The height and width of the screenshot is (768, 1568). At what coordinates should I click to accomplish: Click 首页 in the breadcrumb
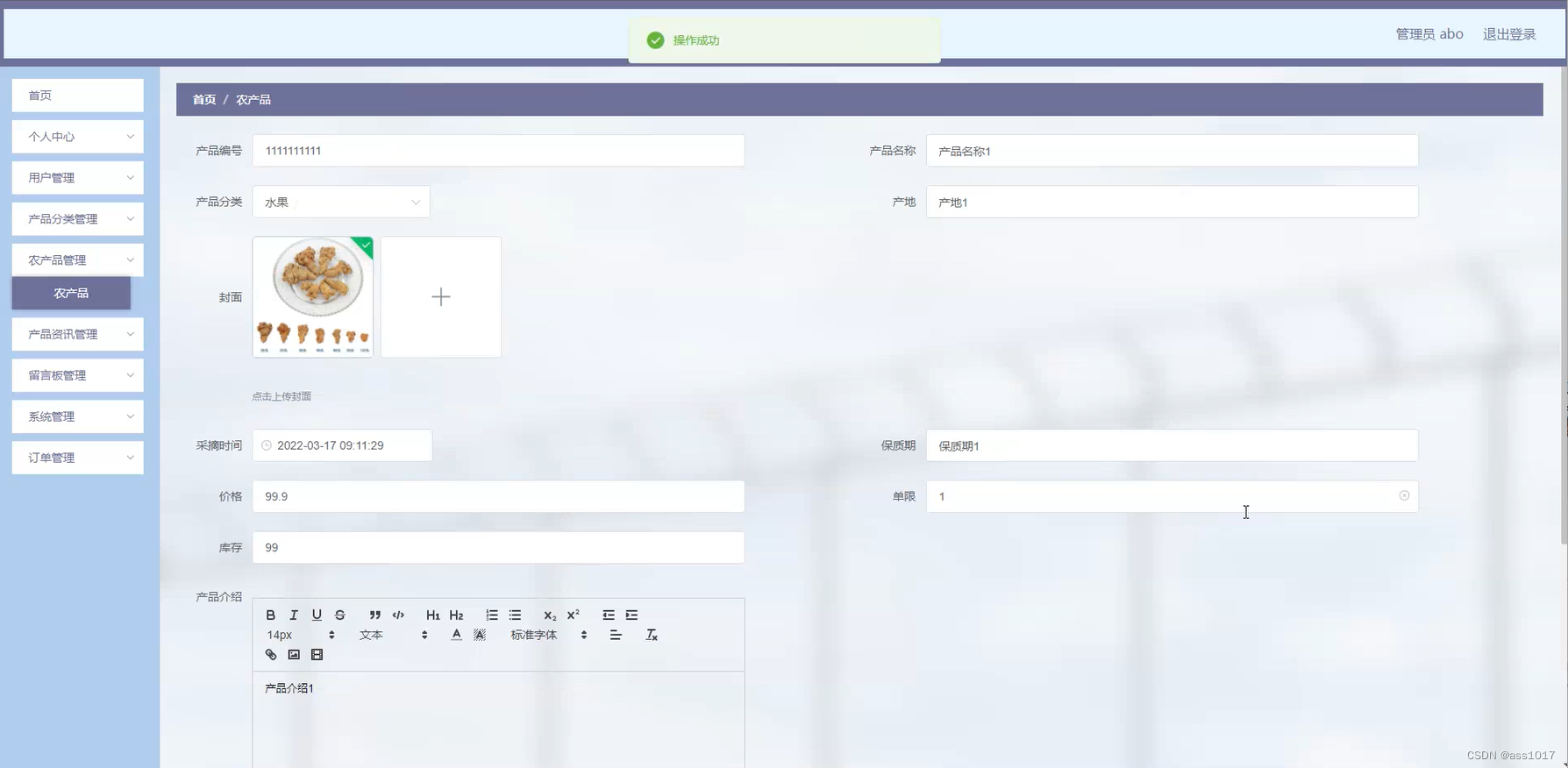(204, 100)
